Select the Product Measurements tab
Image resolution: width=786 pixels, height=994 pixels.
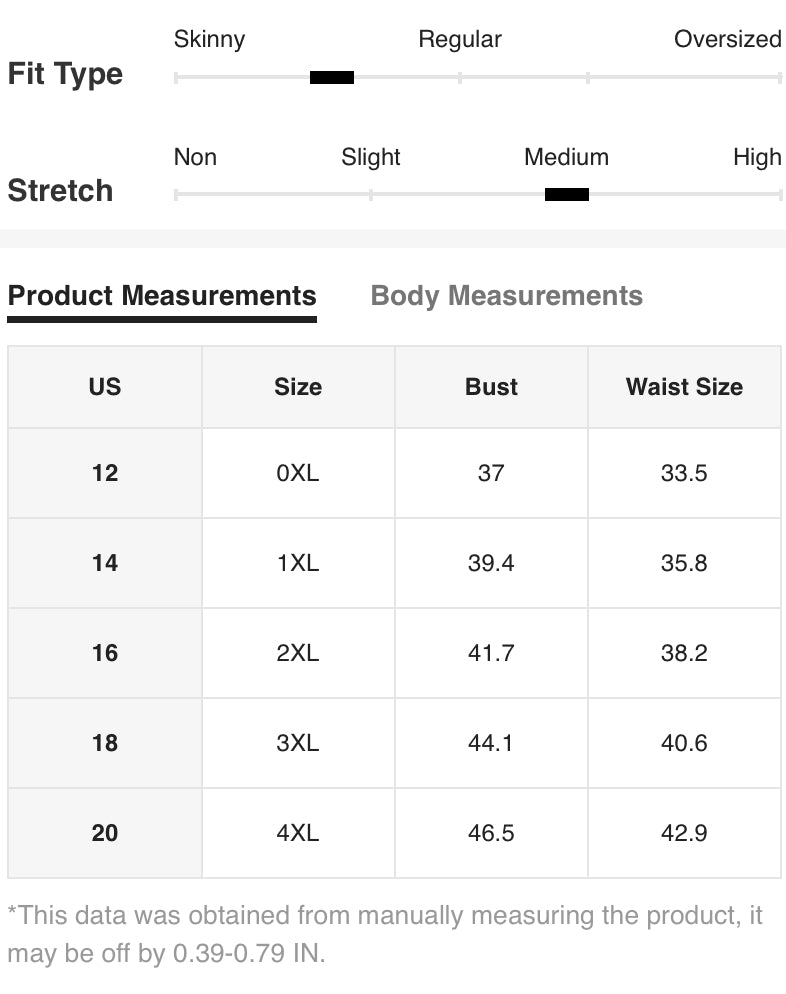click(x=162, y=295)
